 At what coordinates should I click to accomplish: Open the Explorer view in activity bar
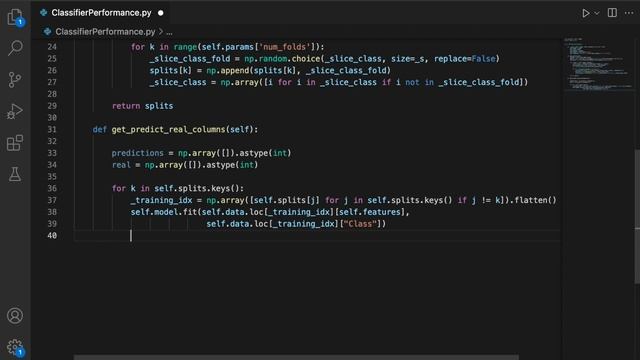15,18
